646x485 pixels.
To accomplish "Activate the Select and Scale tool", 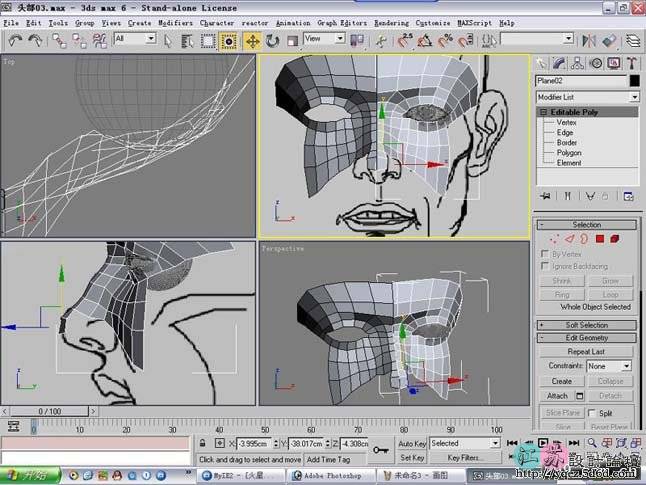I will click(292, 41).
